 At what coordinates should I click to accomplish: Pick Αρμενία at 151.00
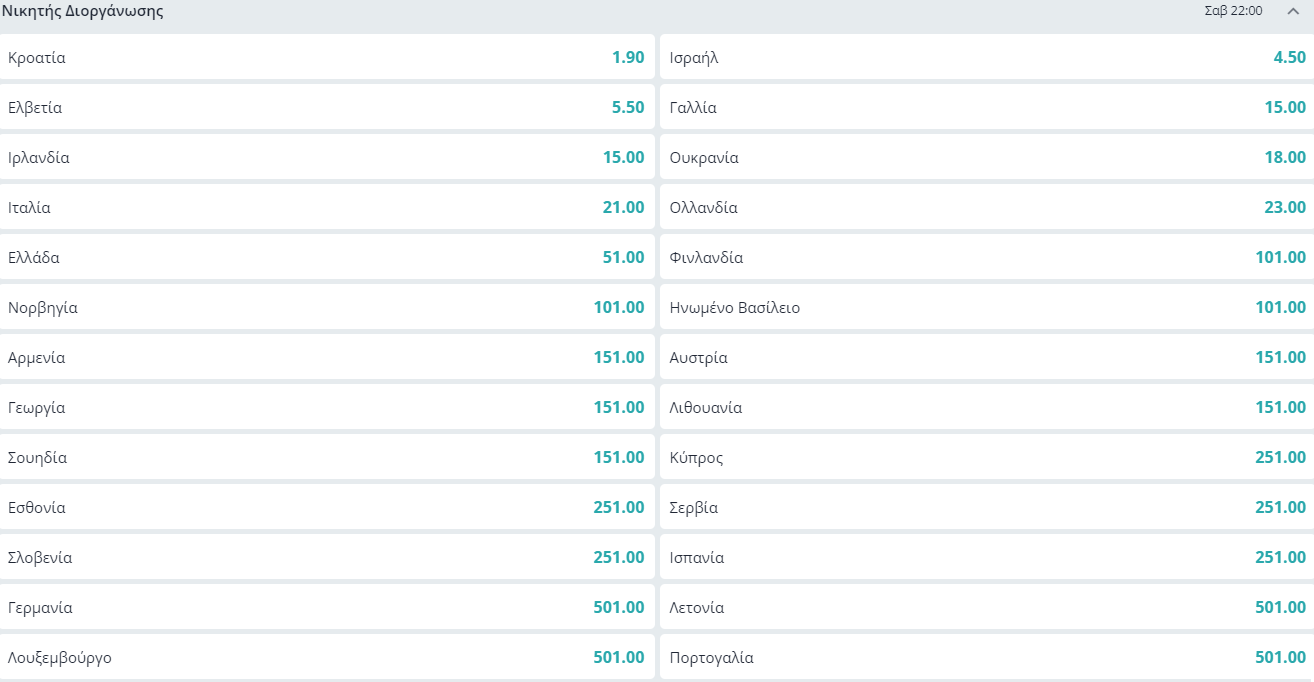[327, 357]
